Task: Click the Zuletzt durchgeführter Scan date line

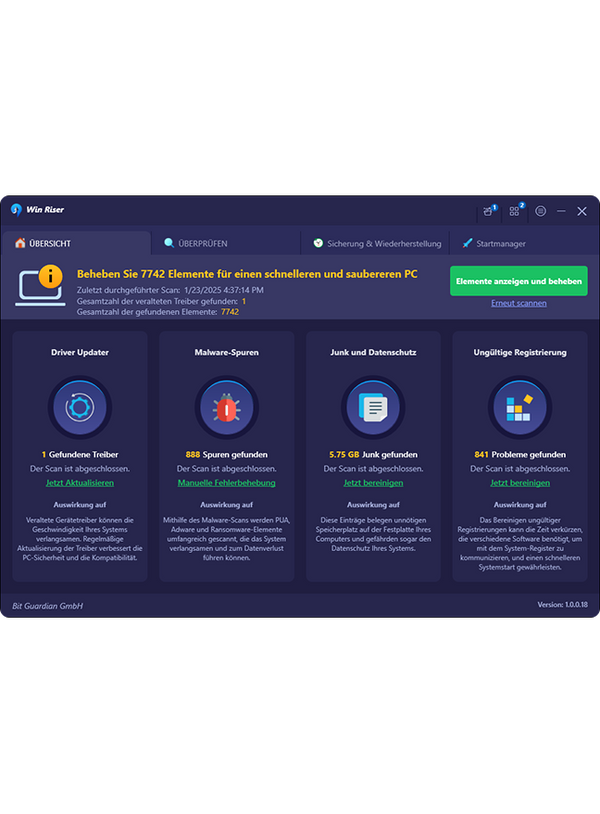Action: pyautogui.click(x=170, y=290)
